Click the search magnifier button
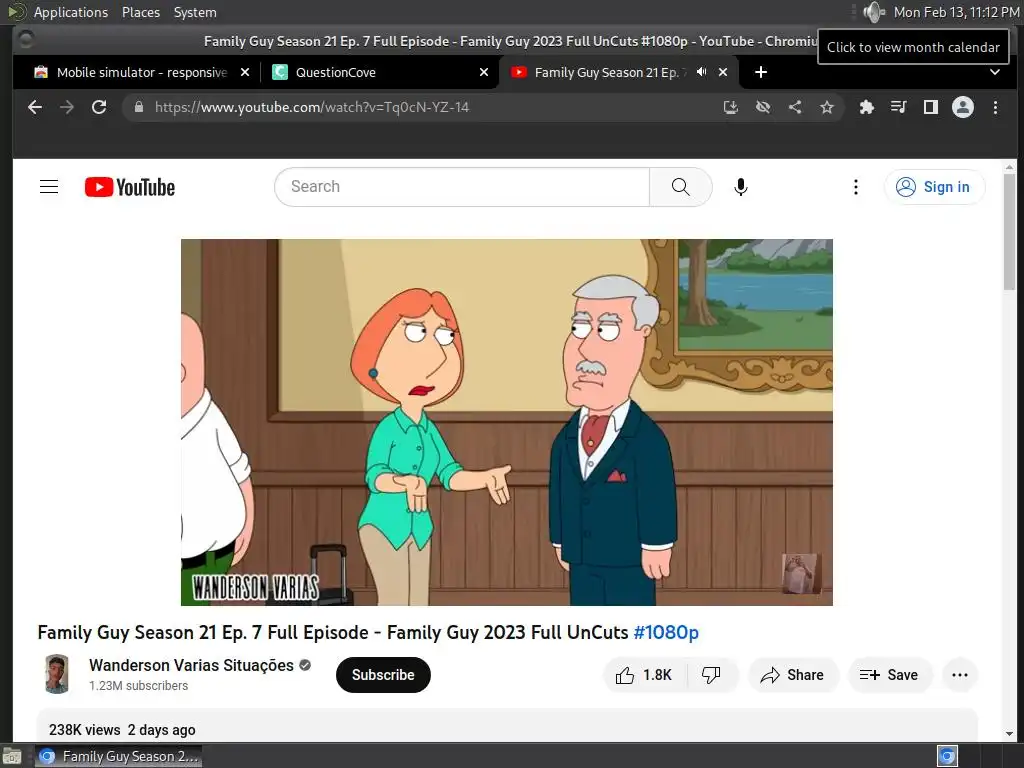 680,187
